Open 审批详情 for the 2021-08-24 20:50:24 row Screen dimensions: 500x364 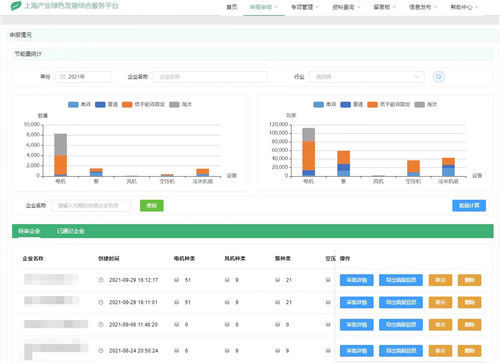(357, 351)
